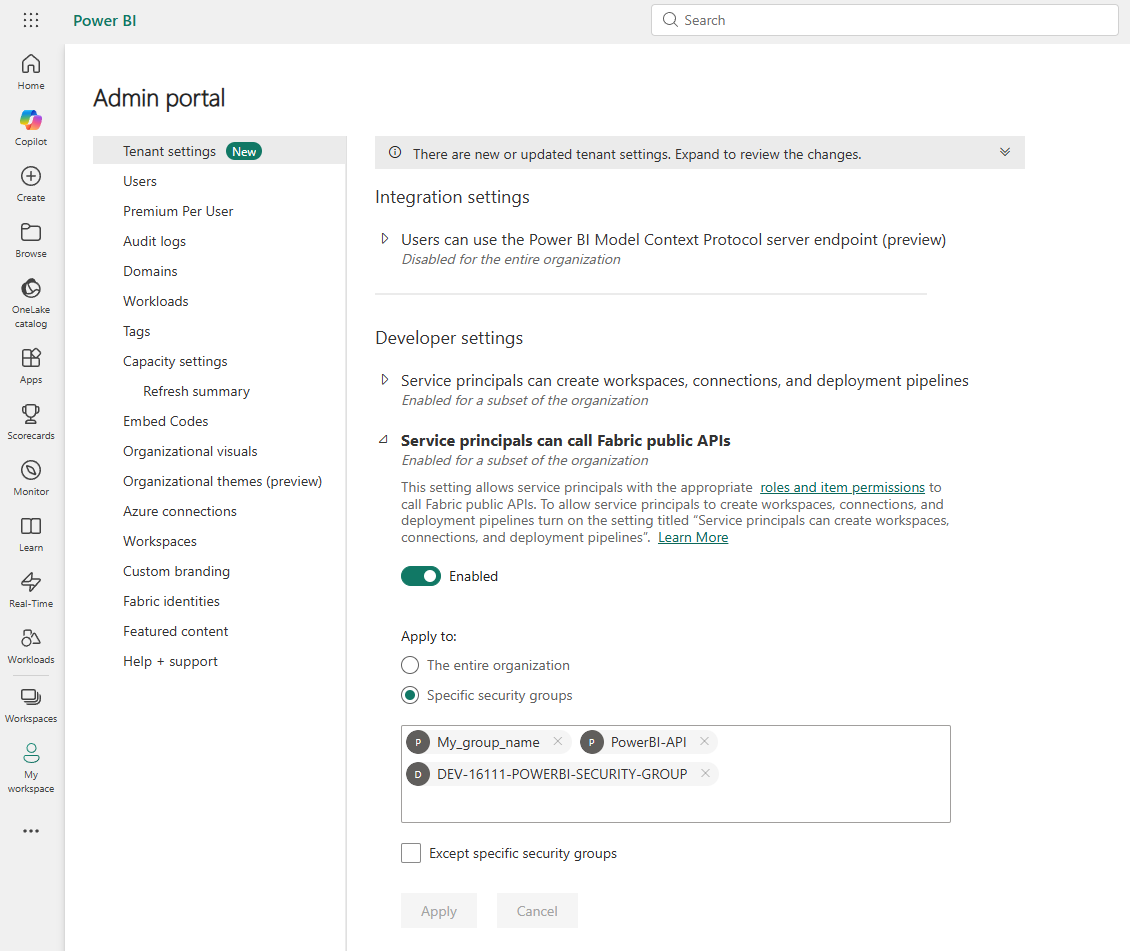This screenshot has height=951, width=1130.
Task: Expand the Model Context Protocol setting
Action: [x=385, y=239]
